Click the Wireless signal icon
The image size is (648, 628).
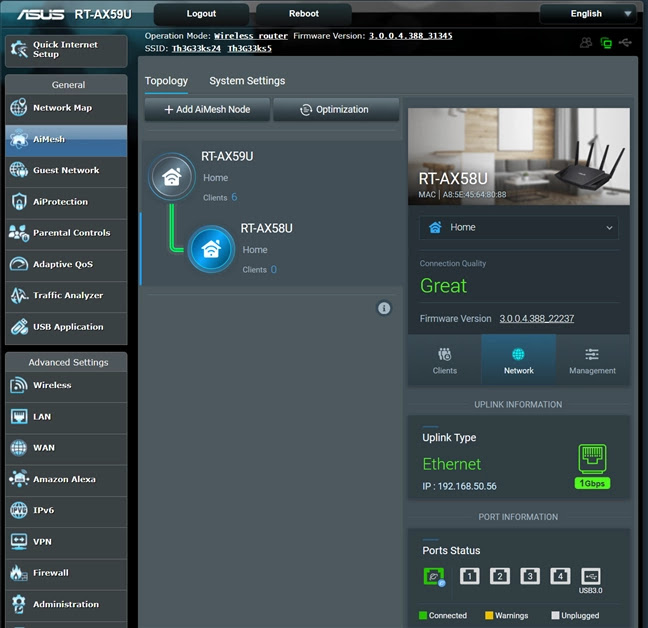pyautogui.click(x=19, y=385)
